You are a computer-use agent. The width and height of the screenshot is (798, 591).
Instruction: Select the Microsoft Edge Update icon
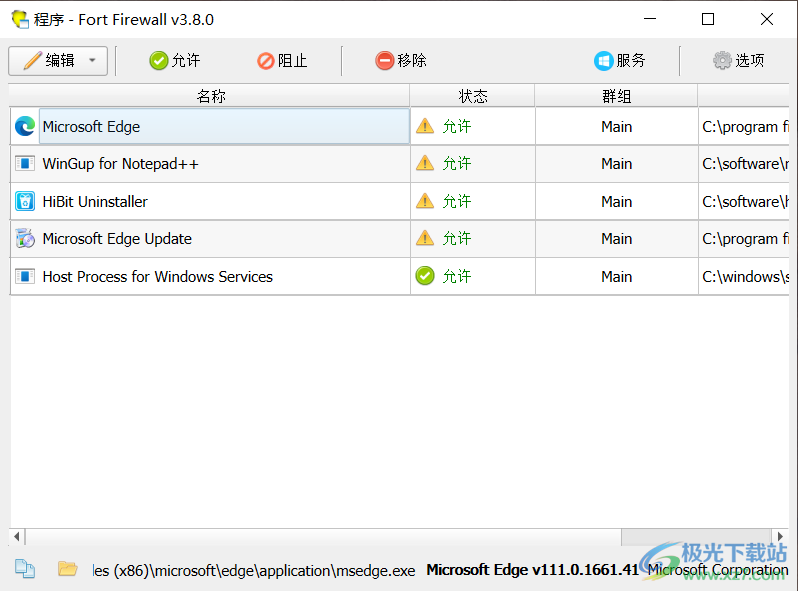pos(25,238)
